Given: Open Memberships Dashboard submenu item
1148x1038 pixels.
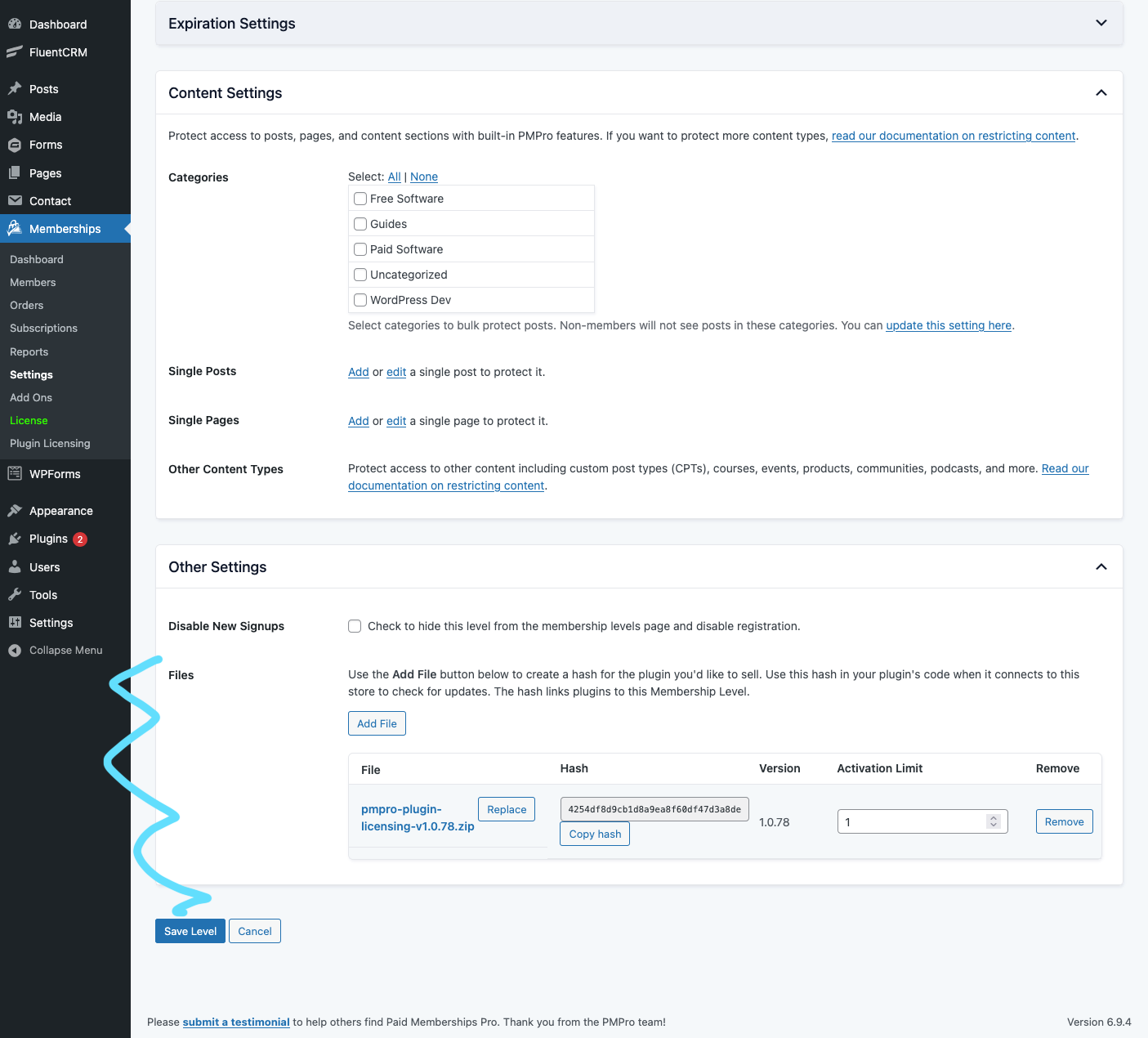Looking at the screenshot, I should tap(37, 259).
